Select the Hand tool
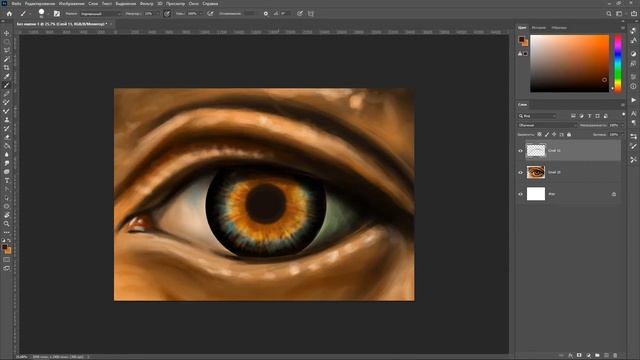 click(7, 215)
